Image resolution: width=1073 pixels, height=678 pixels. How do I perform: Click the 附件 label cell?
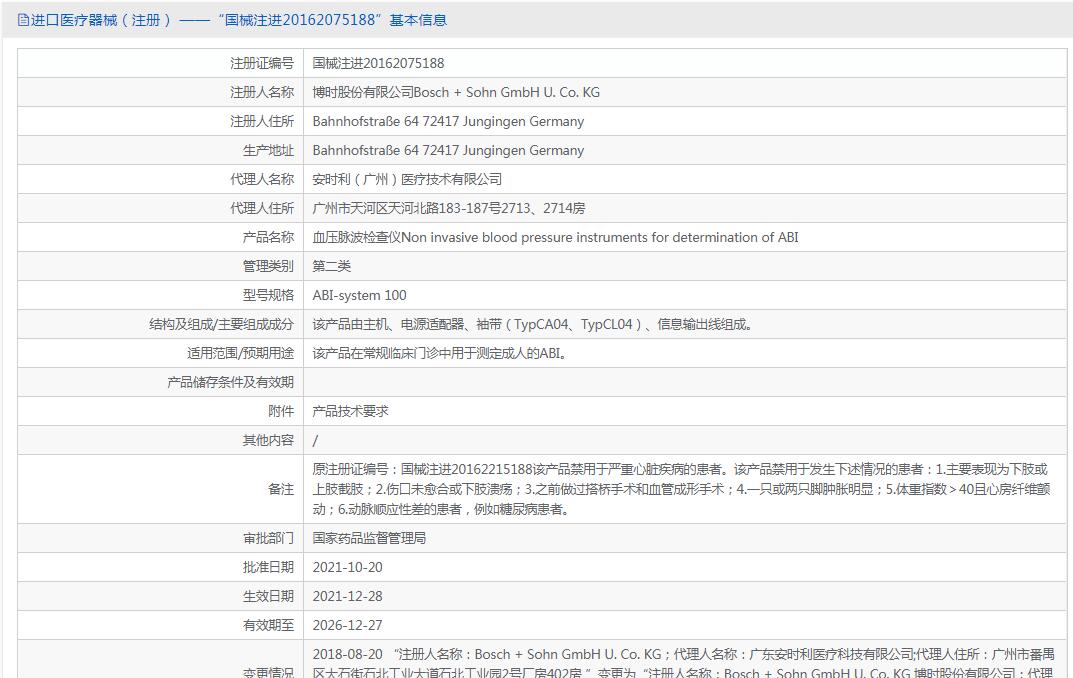[x=161, y=411]
